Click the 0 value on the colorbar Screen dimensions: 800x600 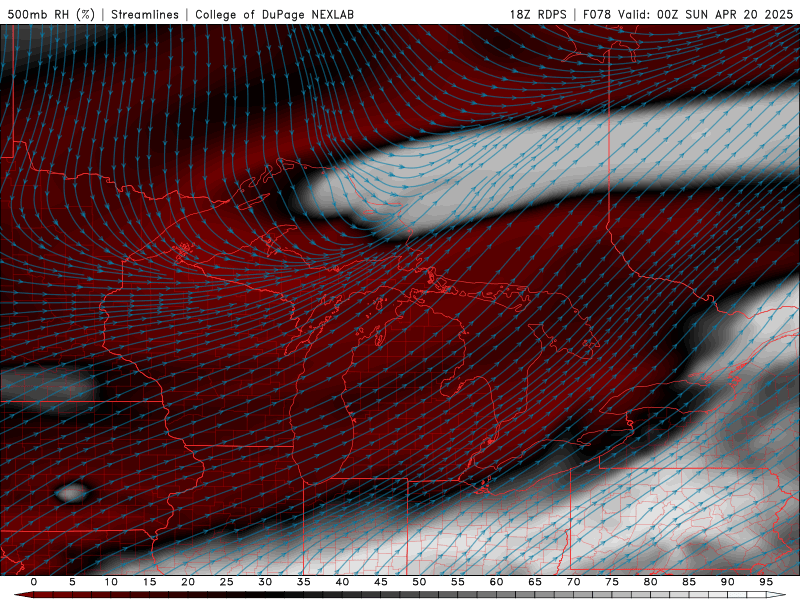click(x=34, y=582)
